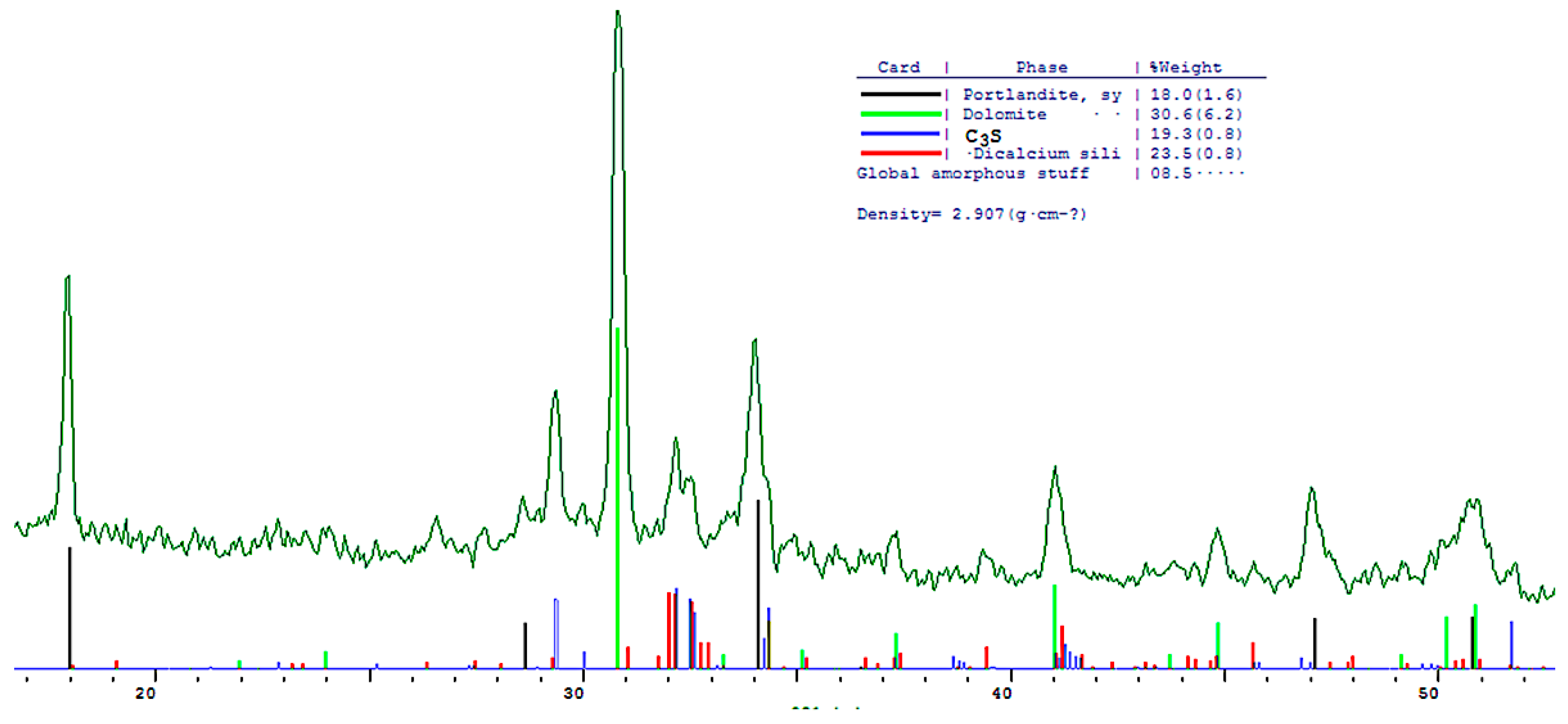Click the blue C3S legend line
This screenshot has width=1568, height=724.
pos(900,133)
